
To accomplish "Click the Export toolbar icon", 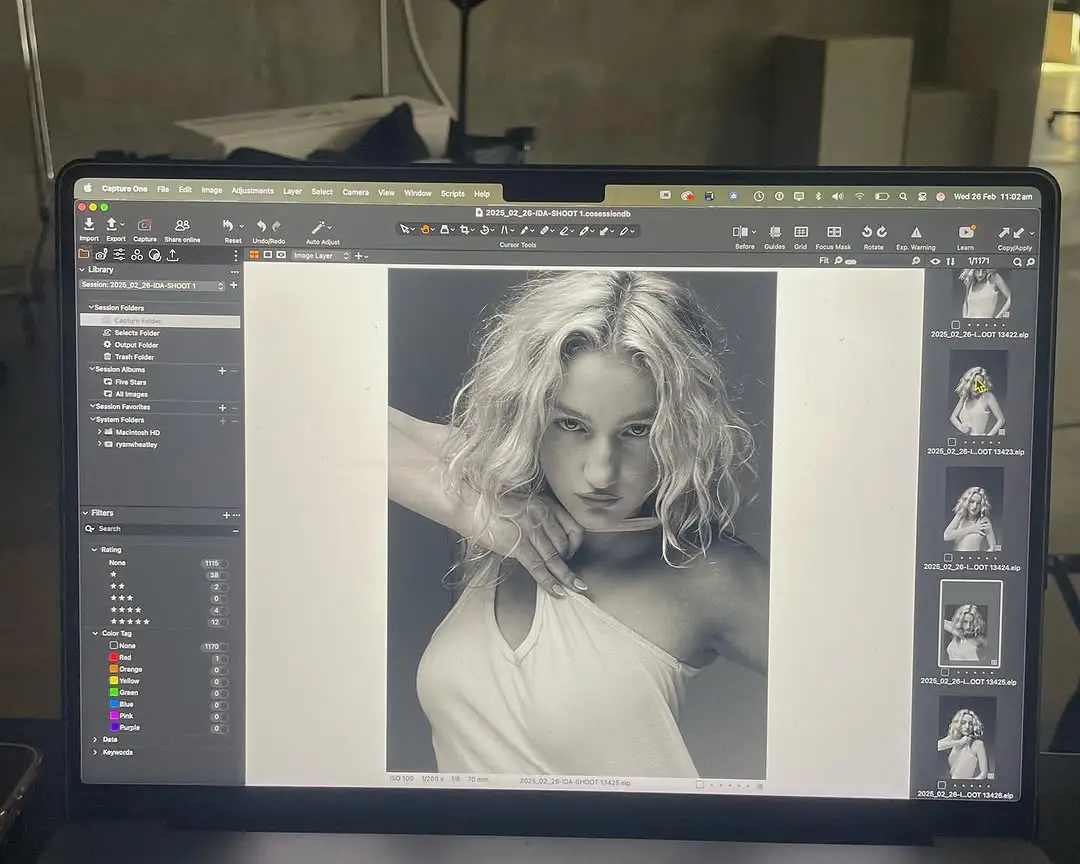I will coord(112,225).
